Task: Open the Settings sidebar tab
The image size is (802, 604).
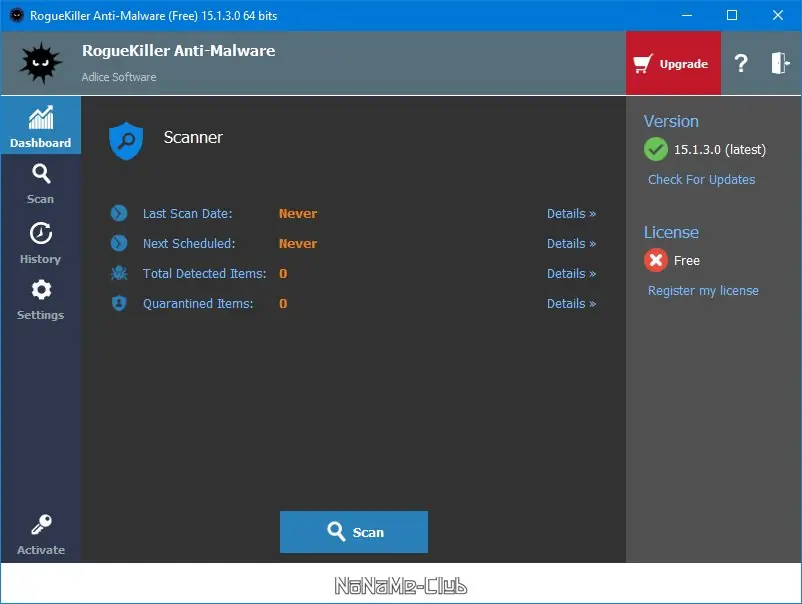Action: [x=40, y=300]
